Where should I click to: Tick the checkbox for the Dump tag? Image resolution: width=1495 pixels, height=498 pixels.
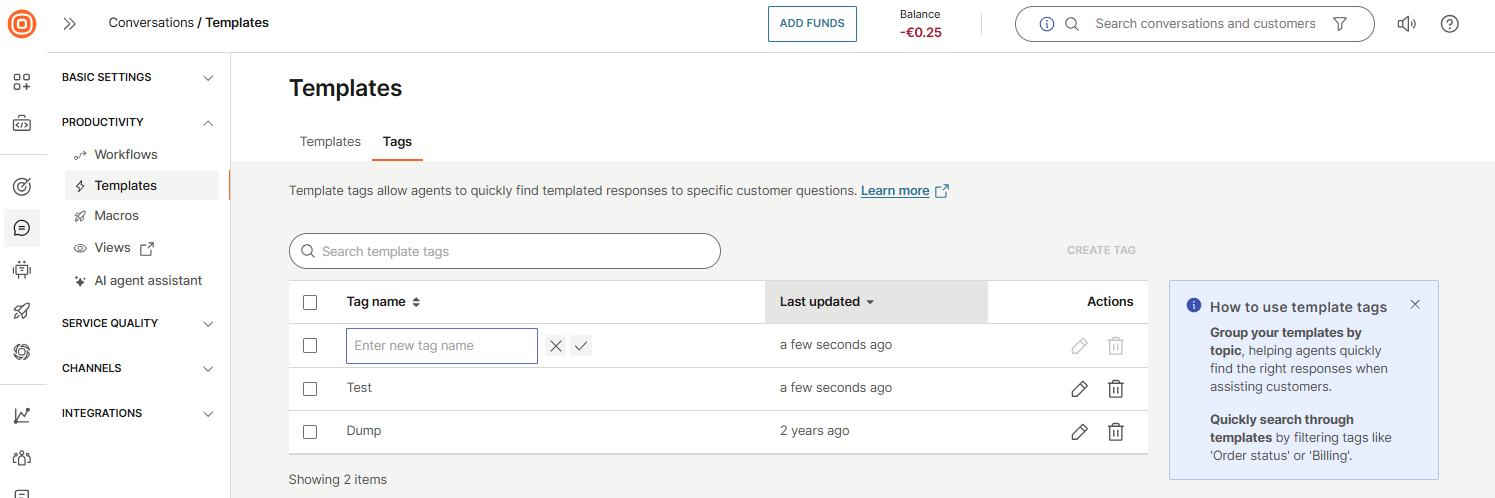310,432
